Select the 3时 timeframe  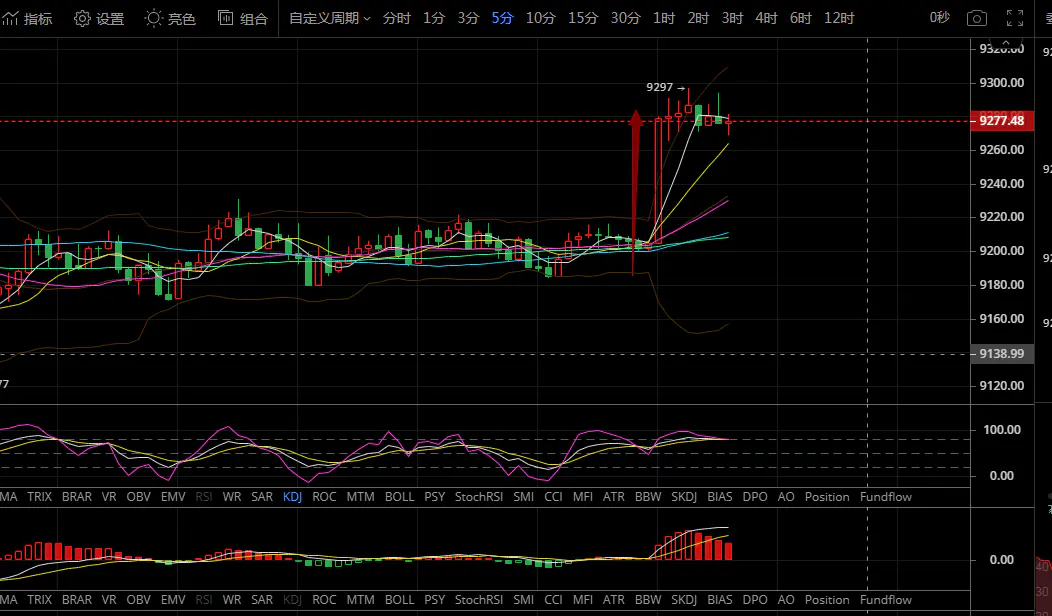pyautogui.click(x=732, y=19)
